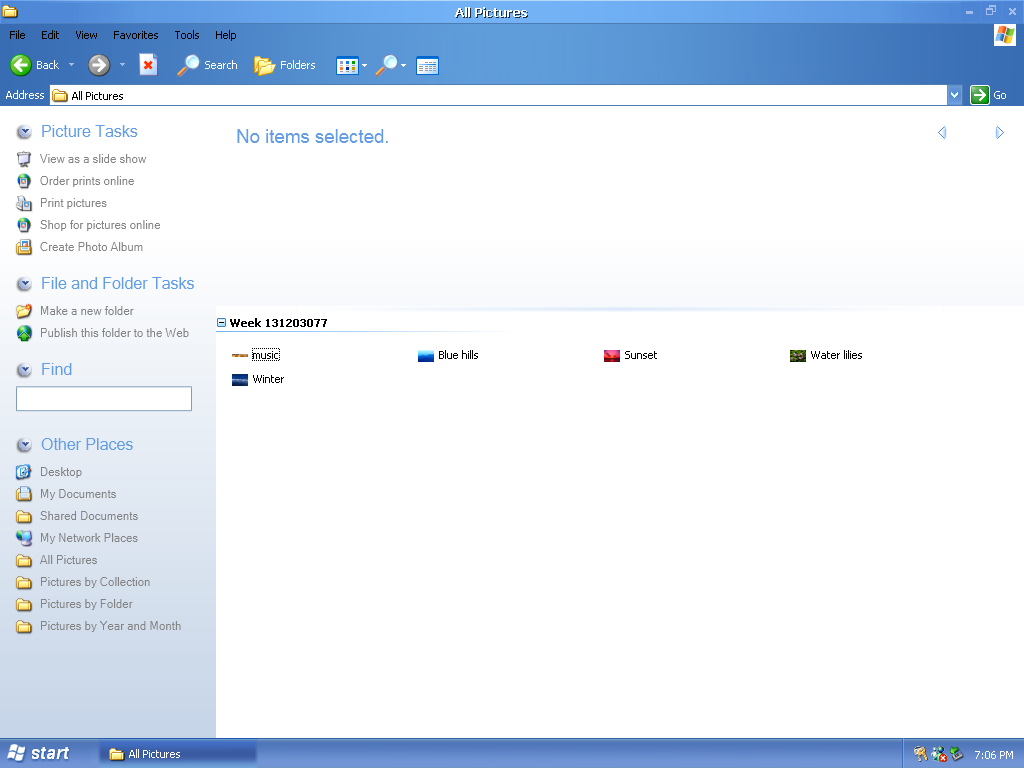Image resolution: width=1024 pixels, height=768 pixels.
Task: Open the Help menu
Action: 225,35
